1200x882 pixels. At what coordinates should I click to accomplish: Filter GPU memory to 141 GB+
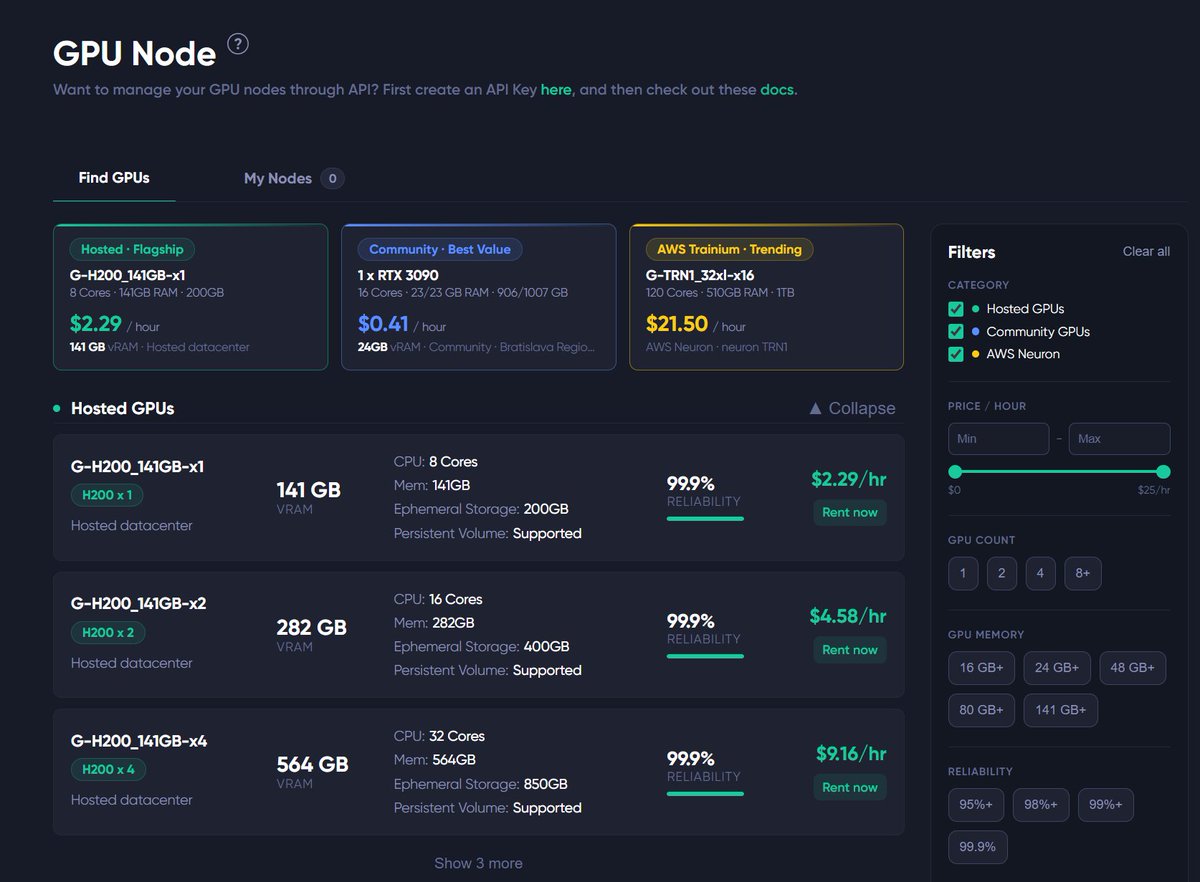1060,710
